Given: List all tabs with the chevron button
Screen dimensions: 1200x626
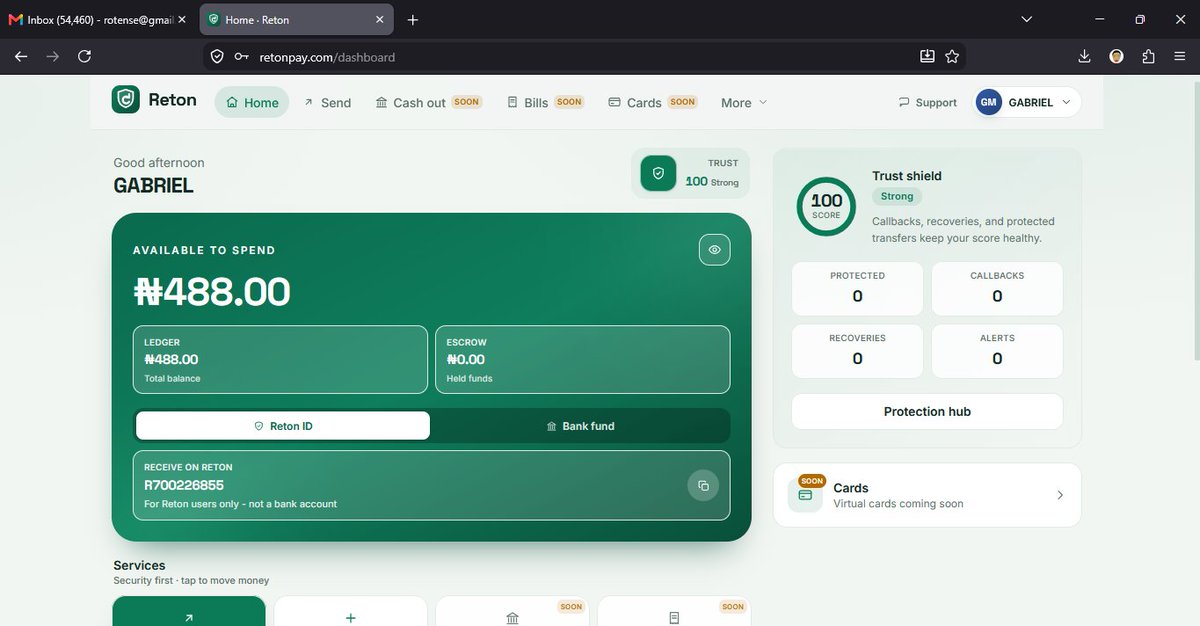Looking at the screenshot, I should 1026,20.
